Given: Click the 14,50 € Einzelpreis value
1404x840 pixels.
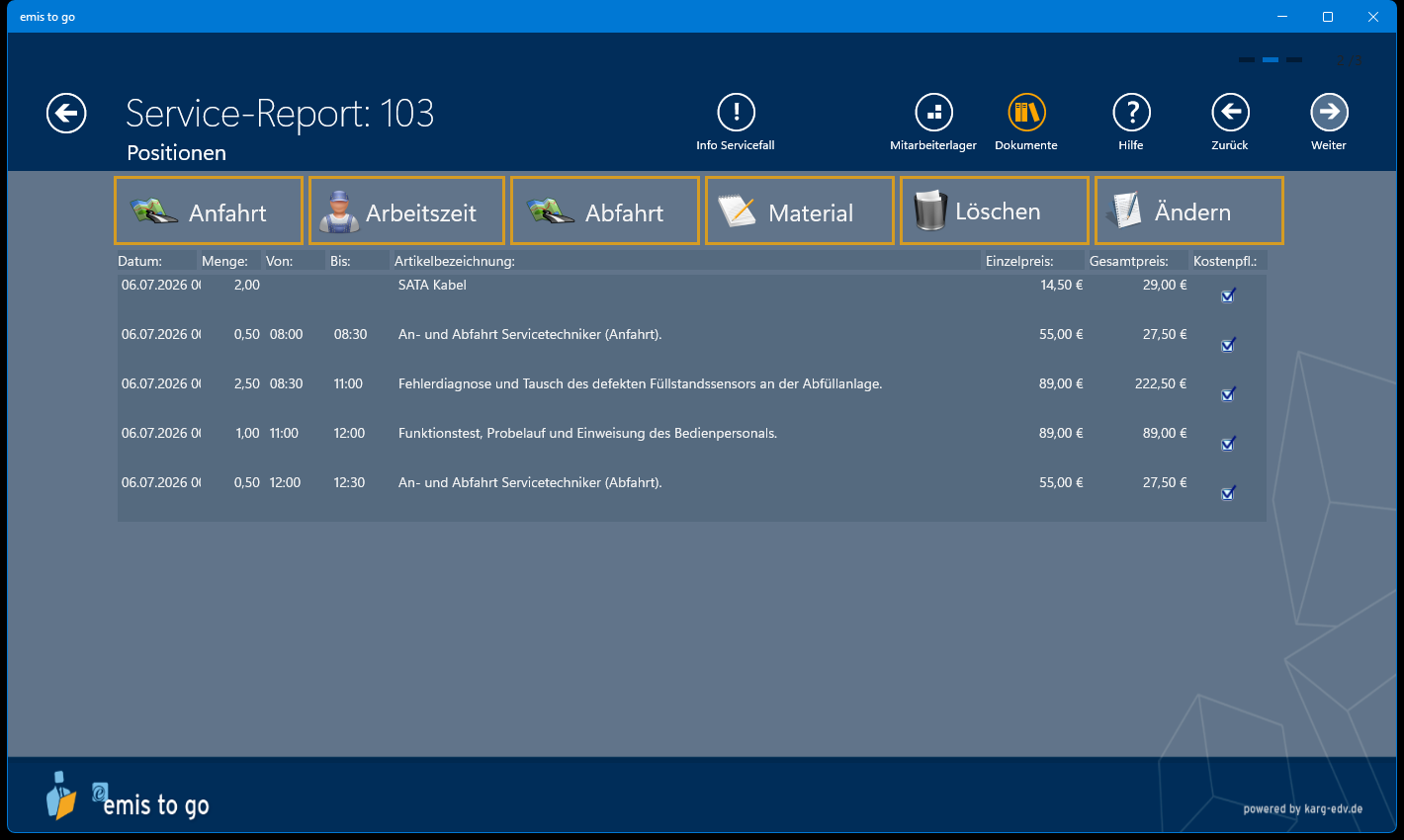Looking at the screenshot, I should point(1061,285).
